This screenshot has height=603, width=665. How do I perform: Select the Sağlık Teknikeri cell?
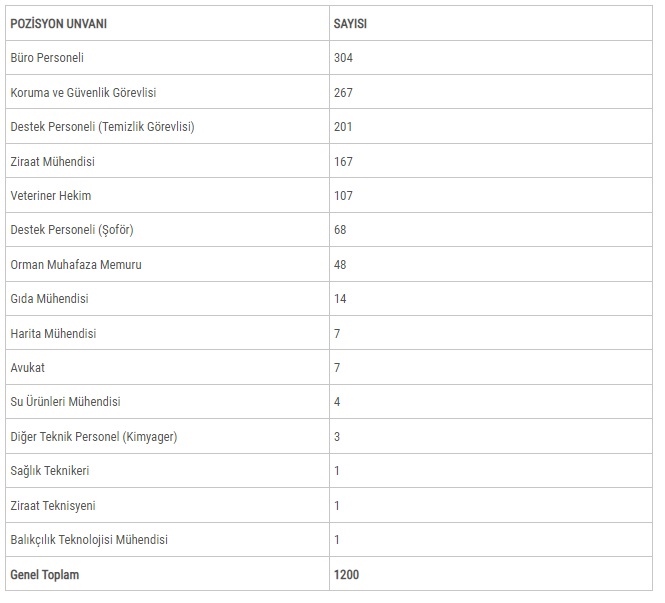click(49, 471)
